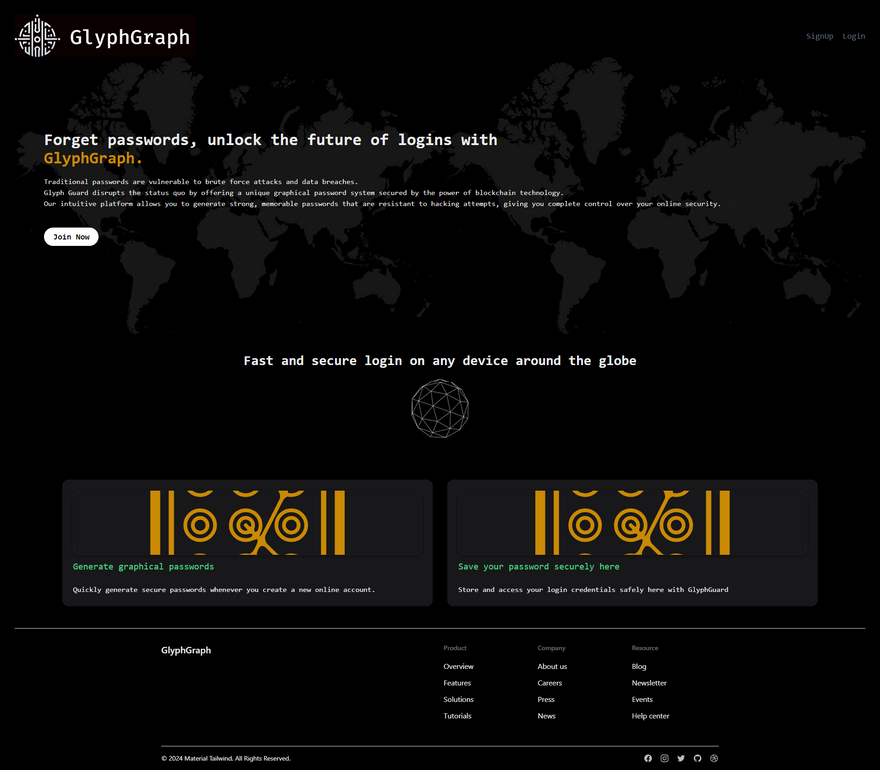Go to the Features footer link
Screen dimensions: 880x770
(457, 683)
